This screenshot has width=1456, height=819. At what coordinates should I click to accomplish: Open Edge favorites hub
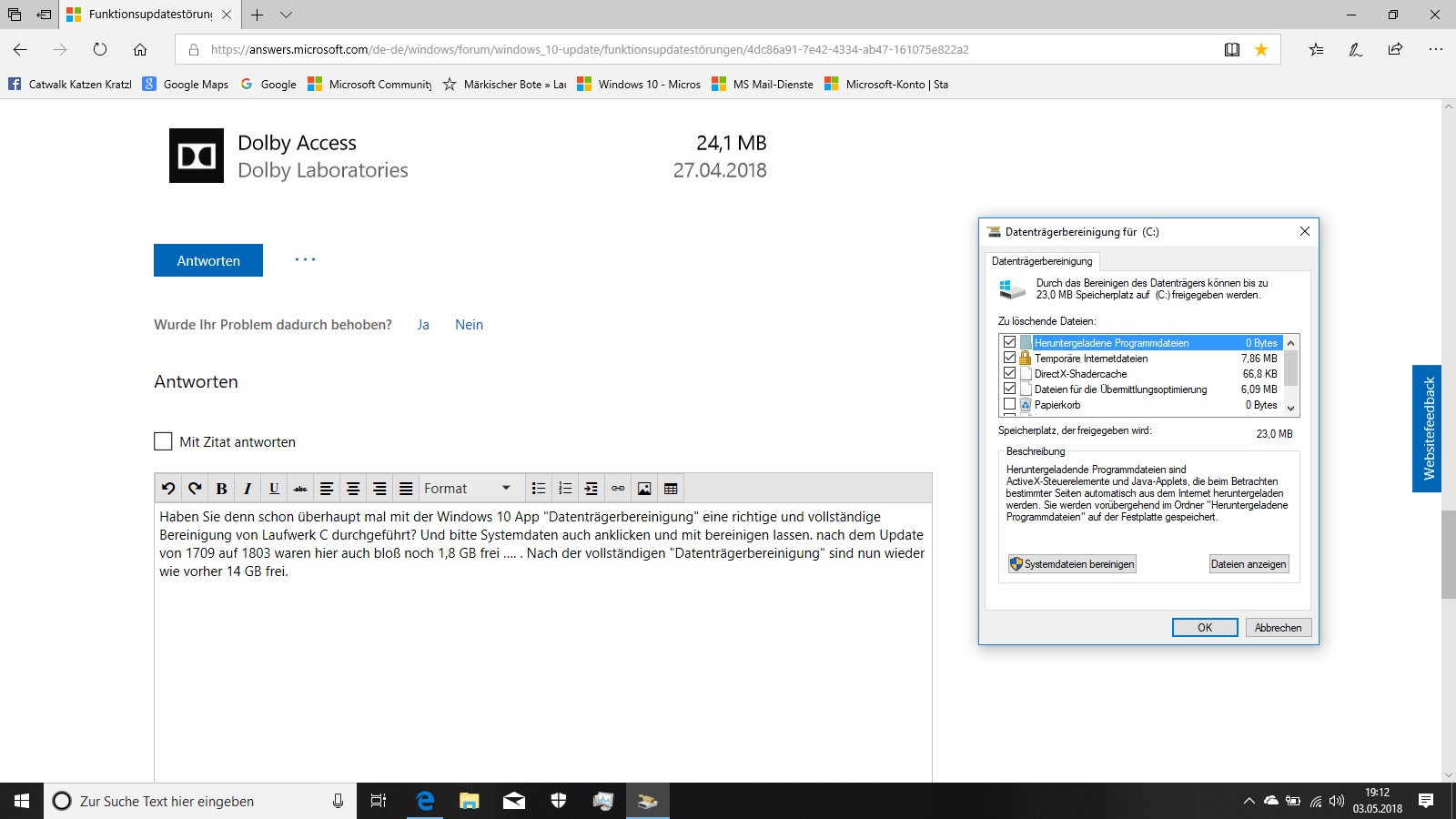pyautogui.click(x=1316, y=50)
